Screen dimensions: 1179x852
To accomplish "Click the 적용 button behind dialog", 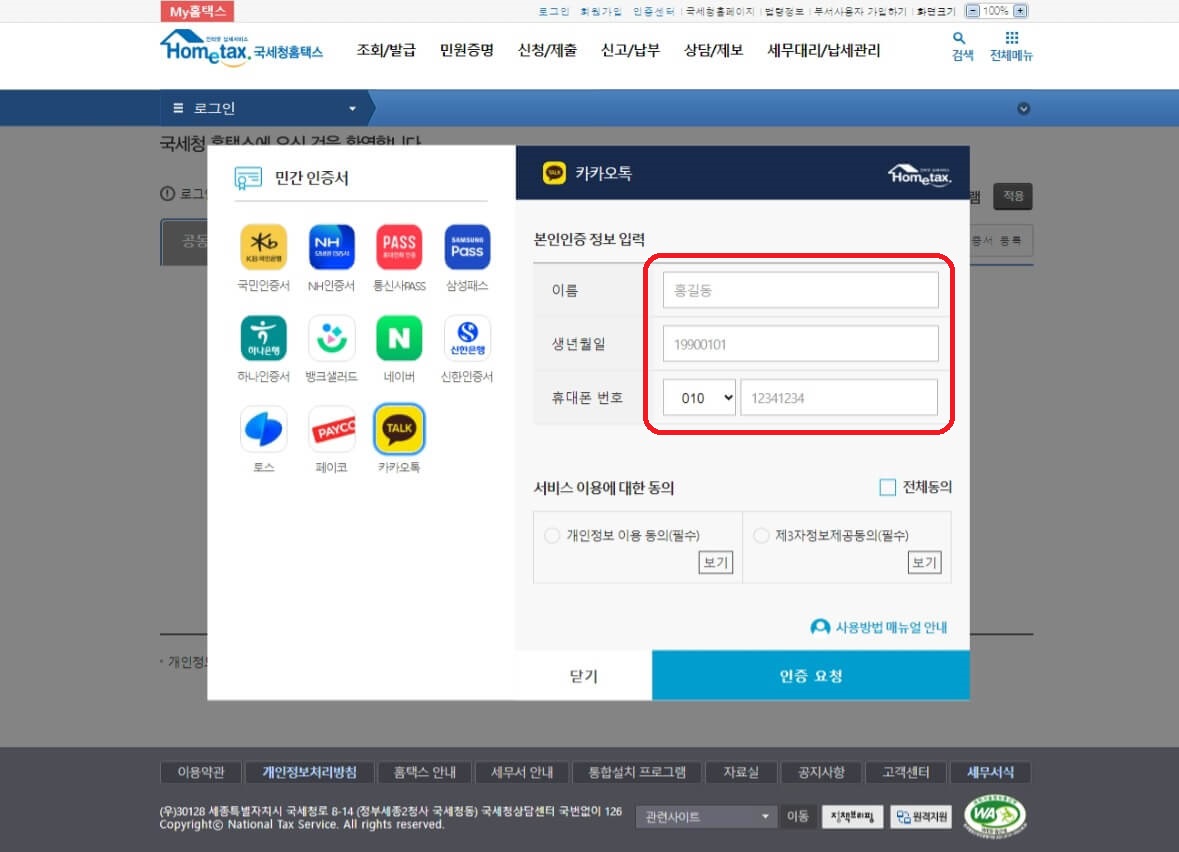I will pos(1012,196).
